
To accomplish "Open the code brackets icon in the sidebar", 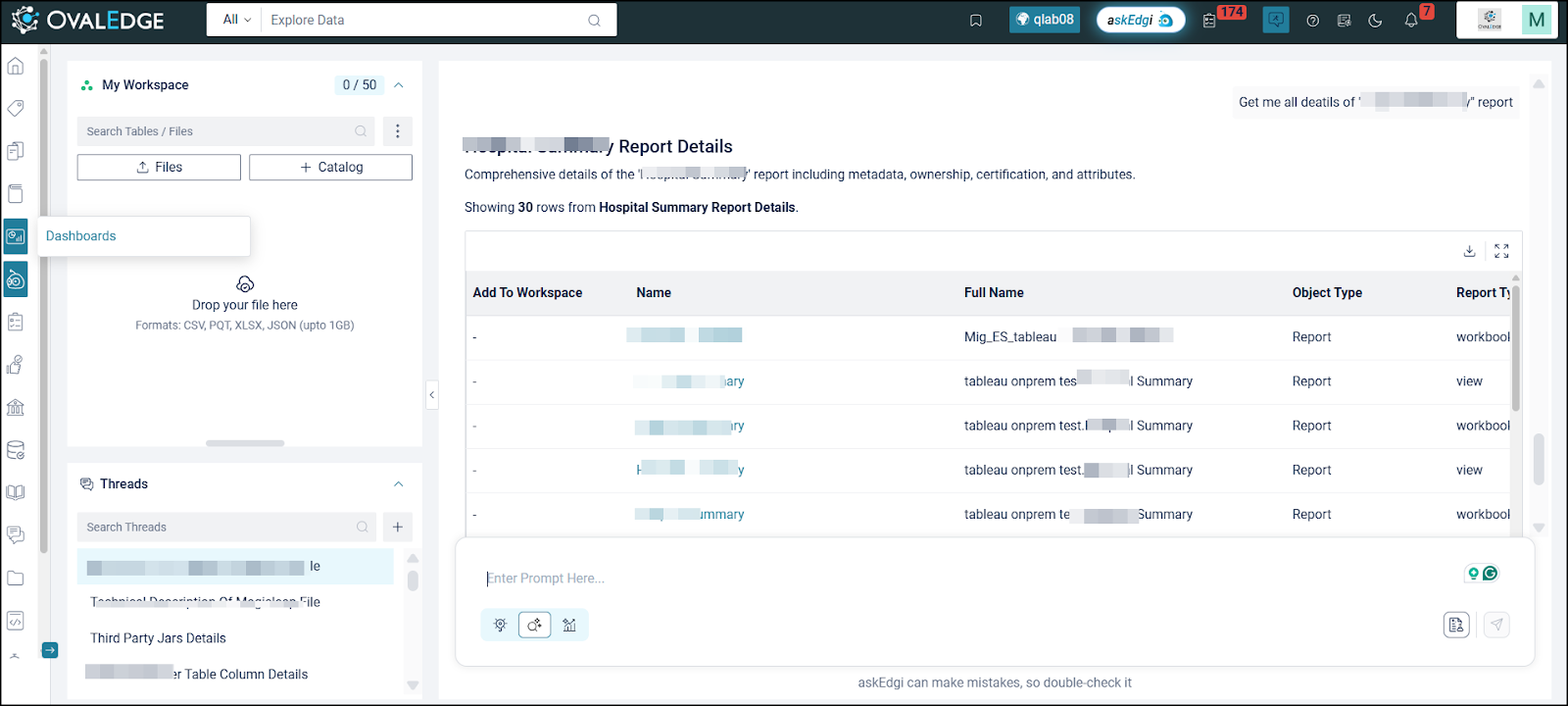I will pyautogui.click(x=16, y=621).
